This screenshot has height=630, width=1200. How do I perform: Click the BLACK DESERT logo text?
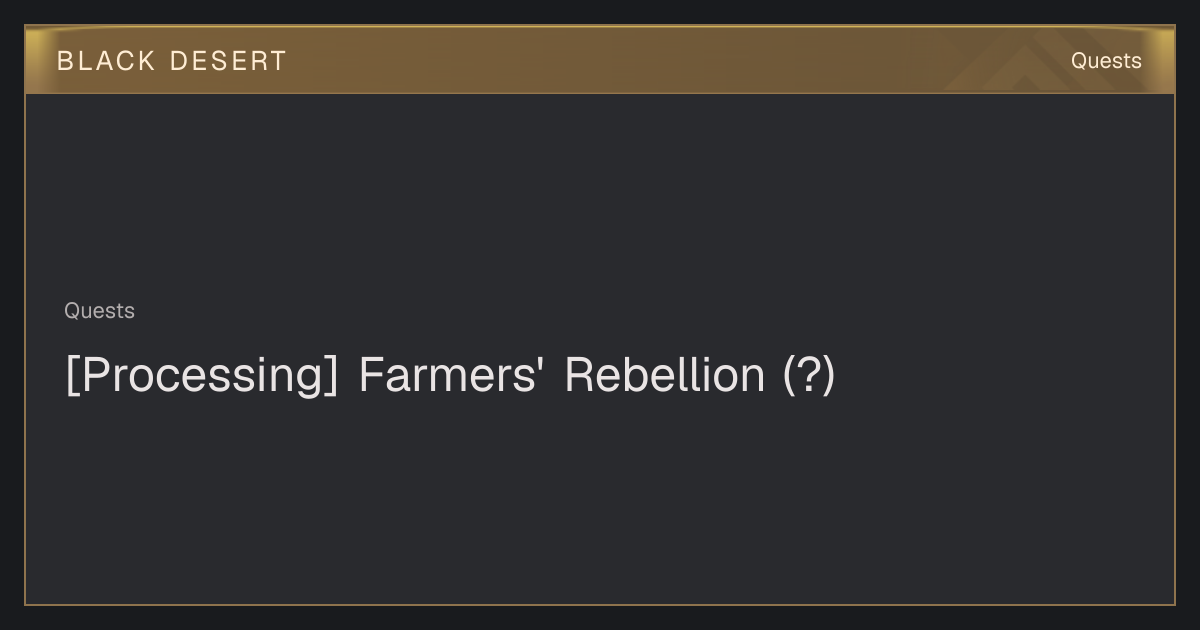point(172,61)
